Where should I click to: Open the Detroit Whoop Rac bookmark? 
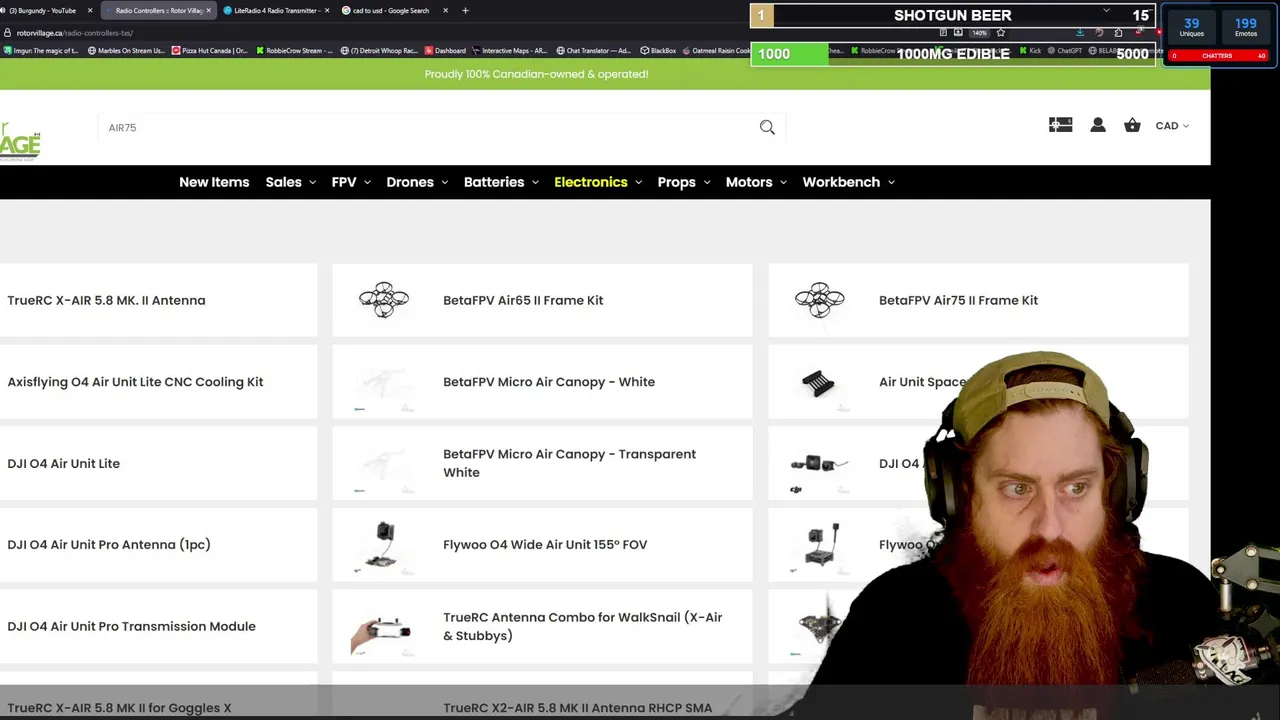coord(379,50)
